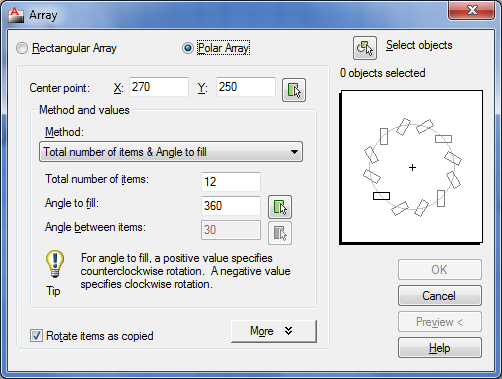502x379 pixels.
Task: Open the Help button
Action: tap(440, 348)
